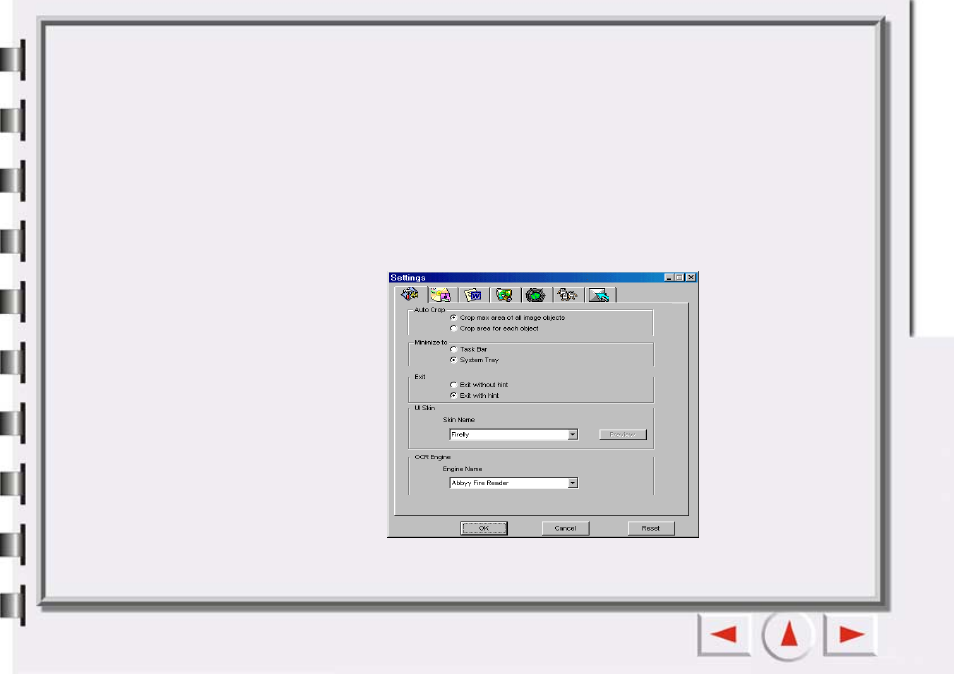
Task: Click the UI Skin group label
Action: (x=425, y=408)
